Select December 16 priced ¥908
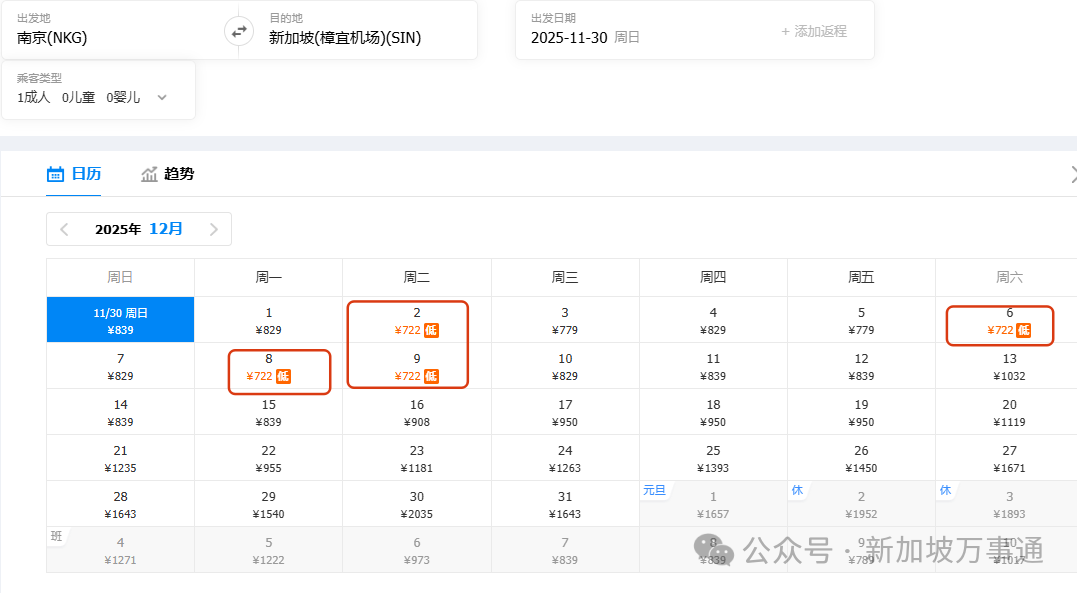Viewport: 1077px width, 593px height. pyautogui.click(x=417, y=412)
